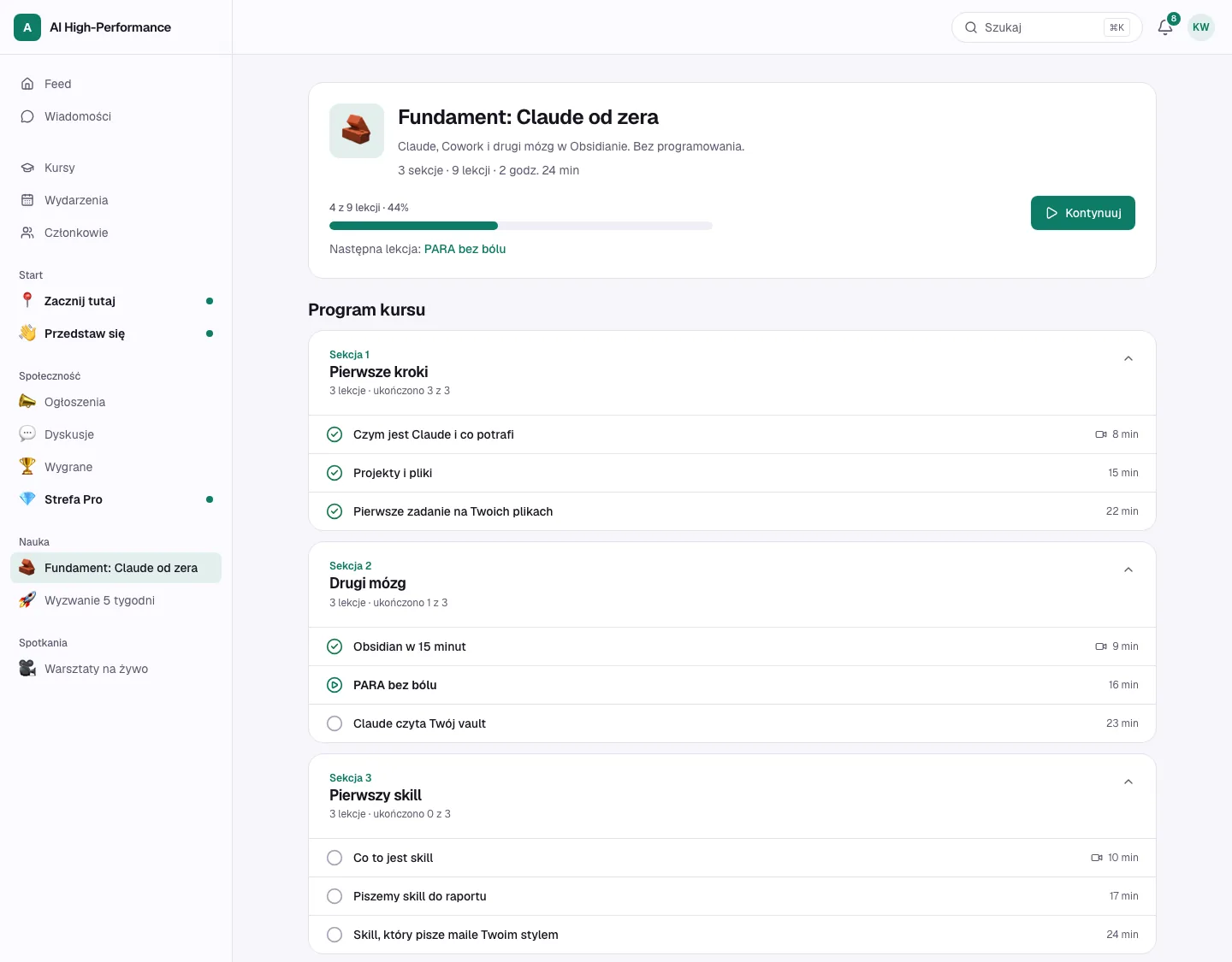
Task: Click the AI High-Performance logo badge
Action: 27,27
